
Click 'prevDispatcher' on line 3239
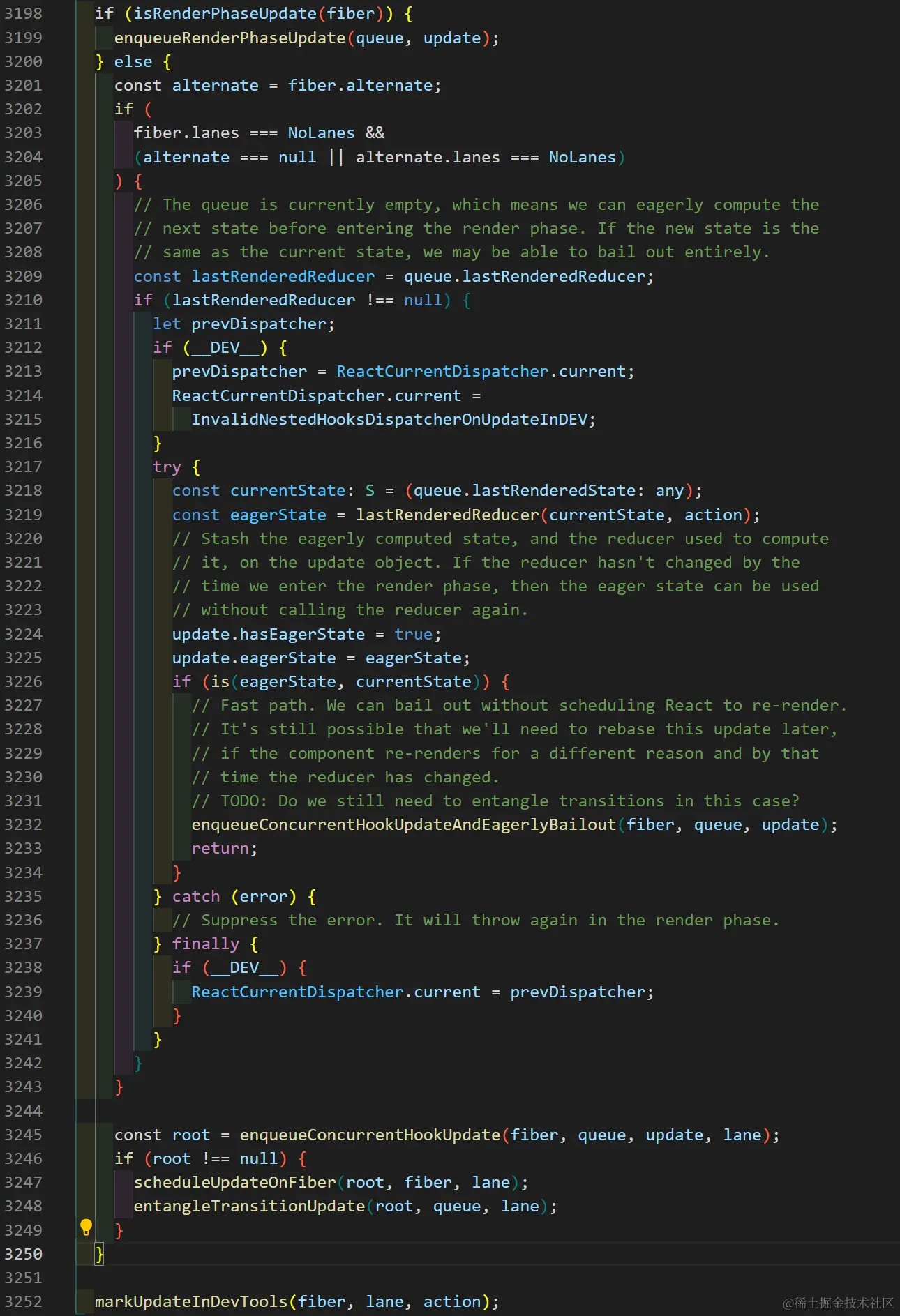click(x=578, y=992)
